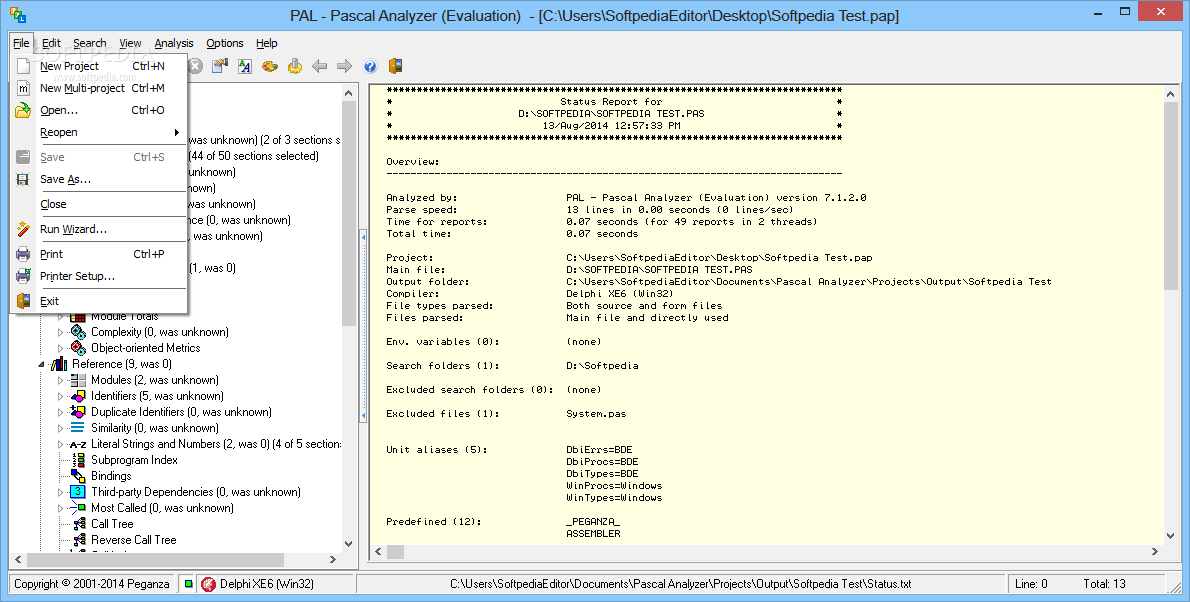
Task: Click the Save As disk icon
Action: (x=24, y=179)
